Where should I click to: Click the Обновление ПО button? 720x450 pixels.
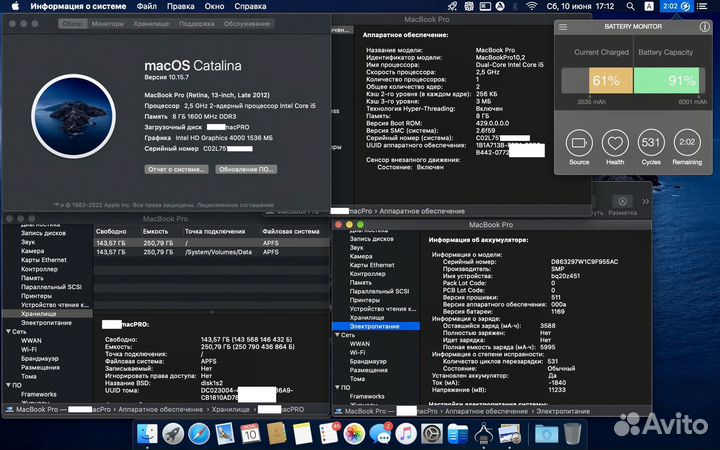coord(246,169)
